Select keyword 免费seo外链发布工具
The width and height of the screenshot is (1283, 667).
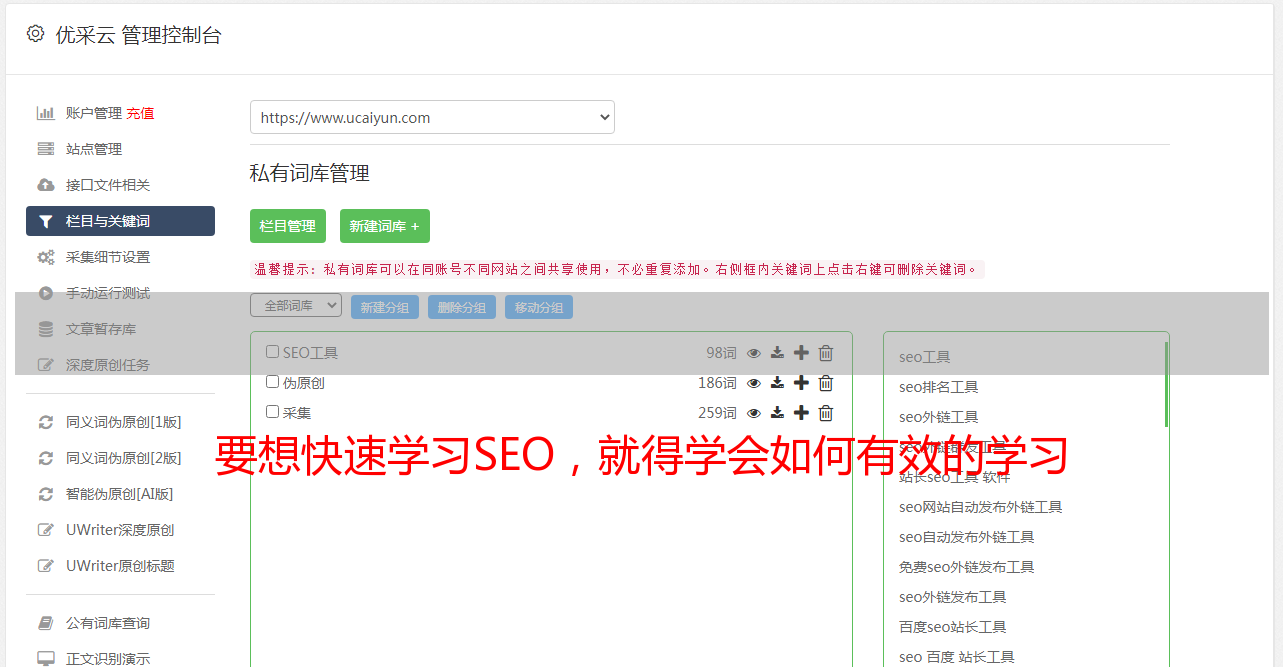967,567
